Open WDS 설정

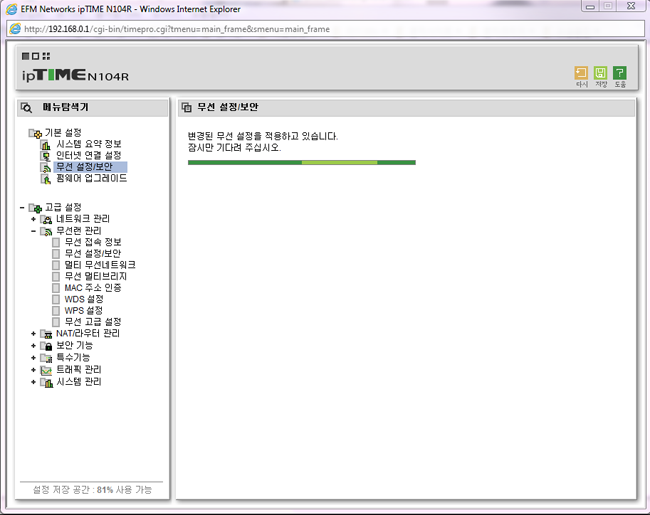point(84,299)
